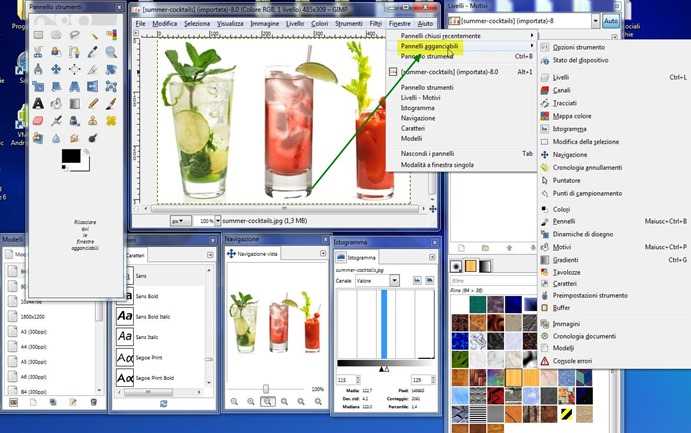This screenshot has height=433, width=691.
Task: Select the Text tool in the toolbox
Action: click(38, 103)
